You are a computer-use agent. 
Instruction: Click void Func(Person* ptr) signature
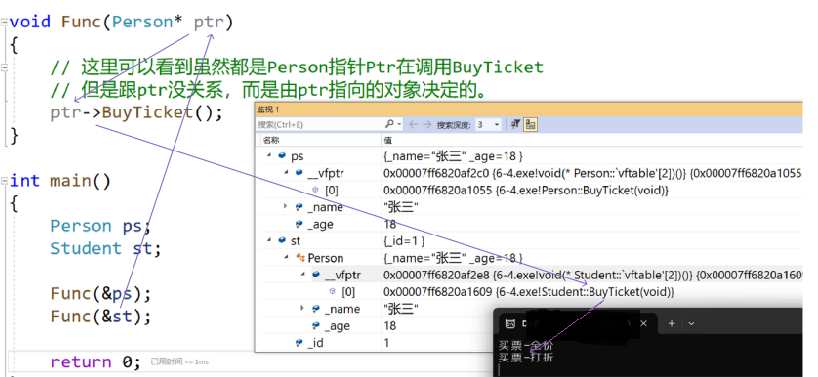tap(121, 22)
